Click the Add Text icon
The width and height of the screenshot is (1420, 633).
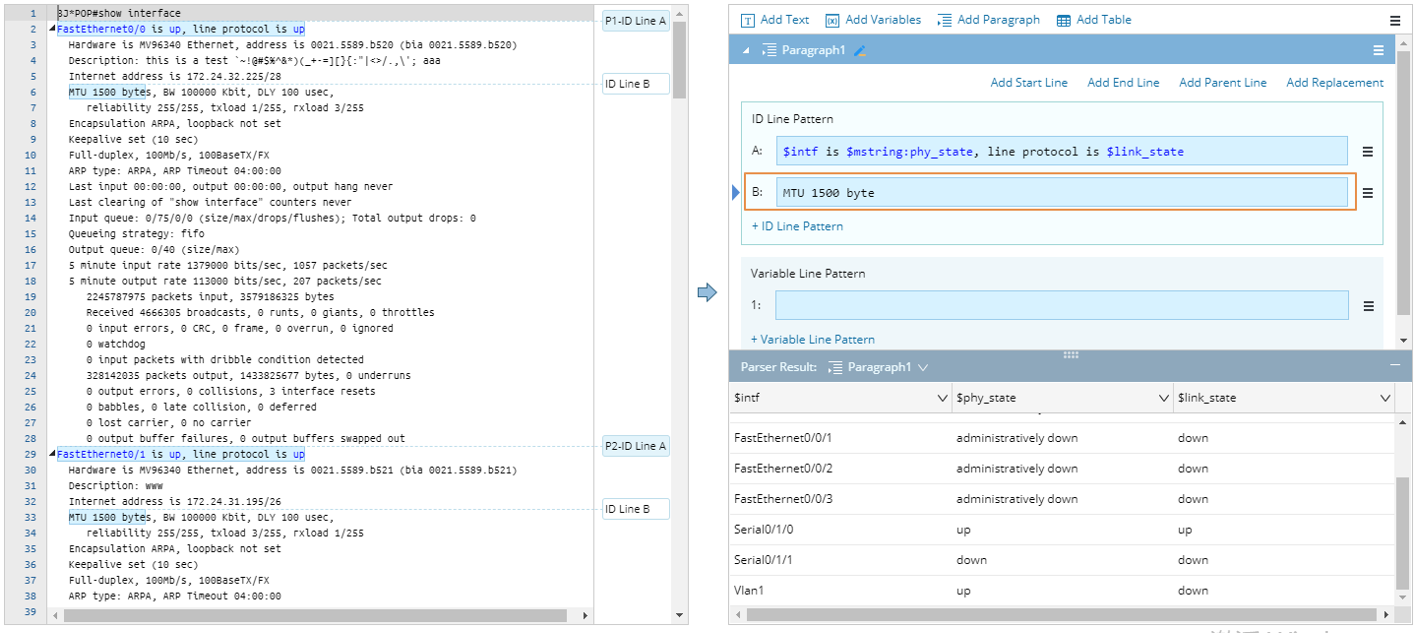click(x=748, y=20)
